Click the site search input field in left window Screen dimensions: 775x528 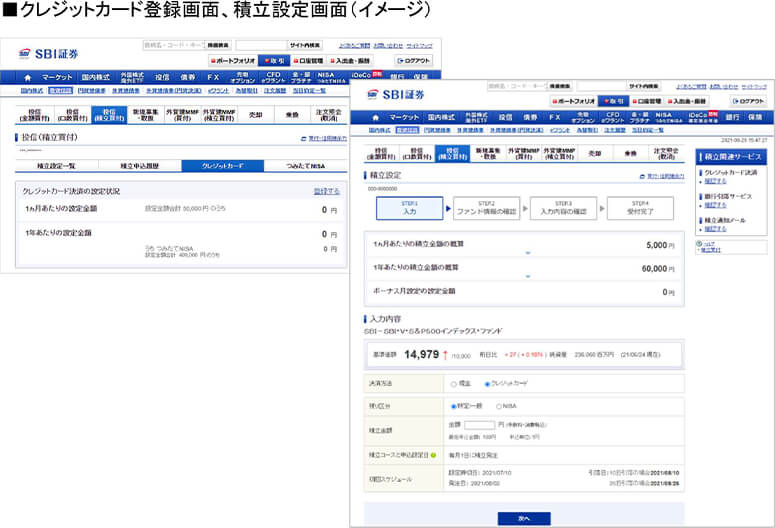coord(261,45)
